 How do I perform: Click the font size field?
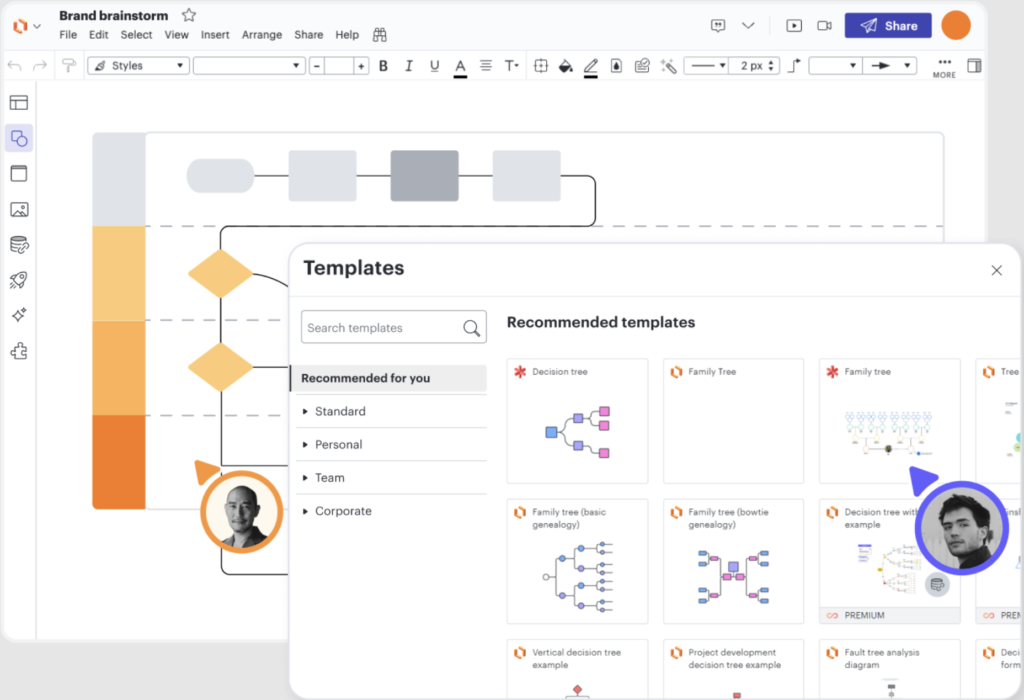339,66
